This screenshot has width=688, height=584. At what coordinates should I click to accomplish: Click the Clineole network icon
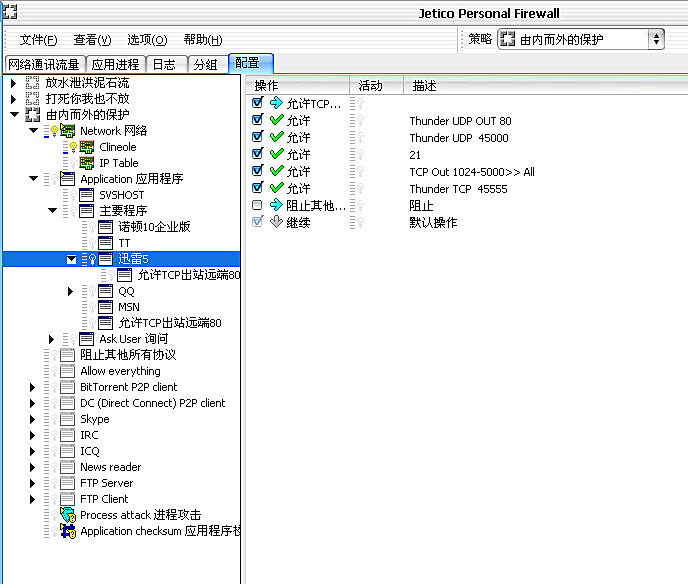point(87,147)
